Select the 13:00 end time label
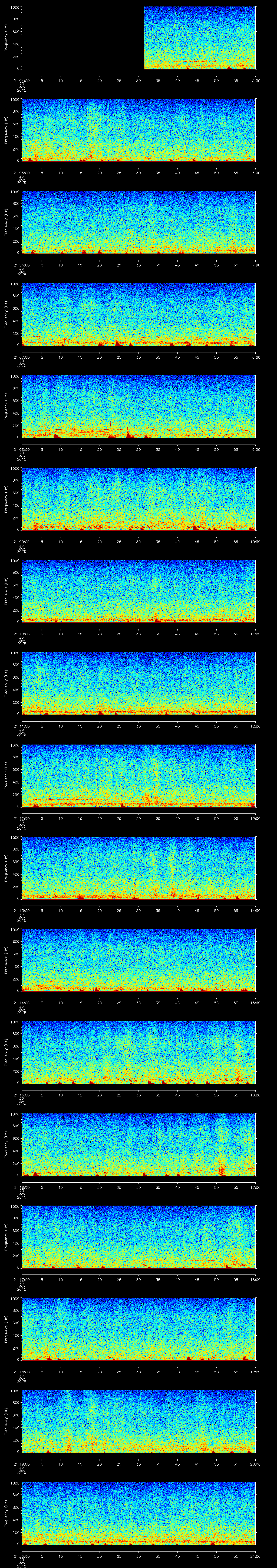The height and width of the screenshot is (1568, 277). pyautogui.click(x=256, y=818)
